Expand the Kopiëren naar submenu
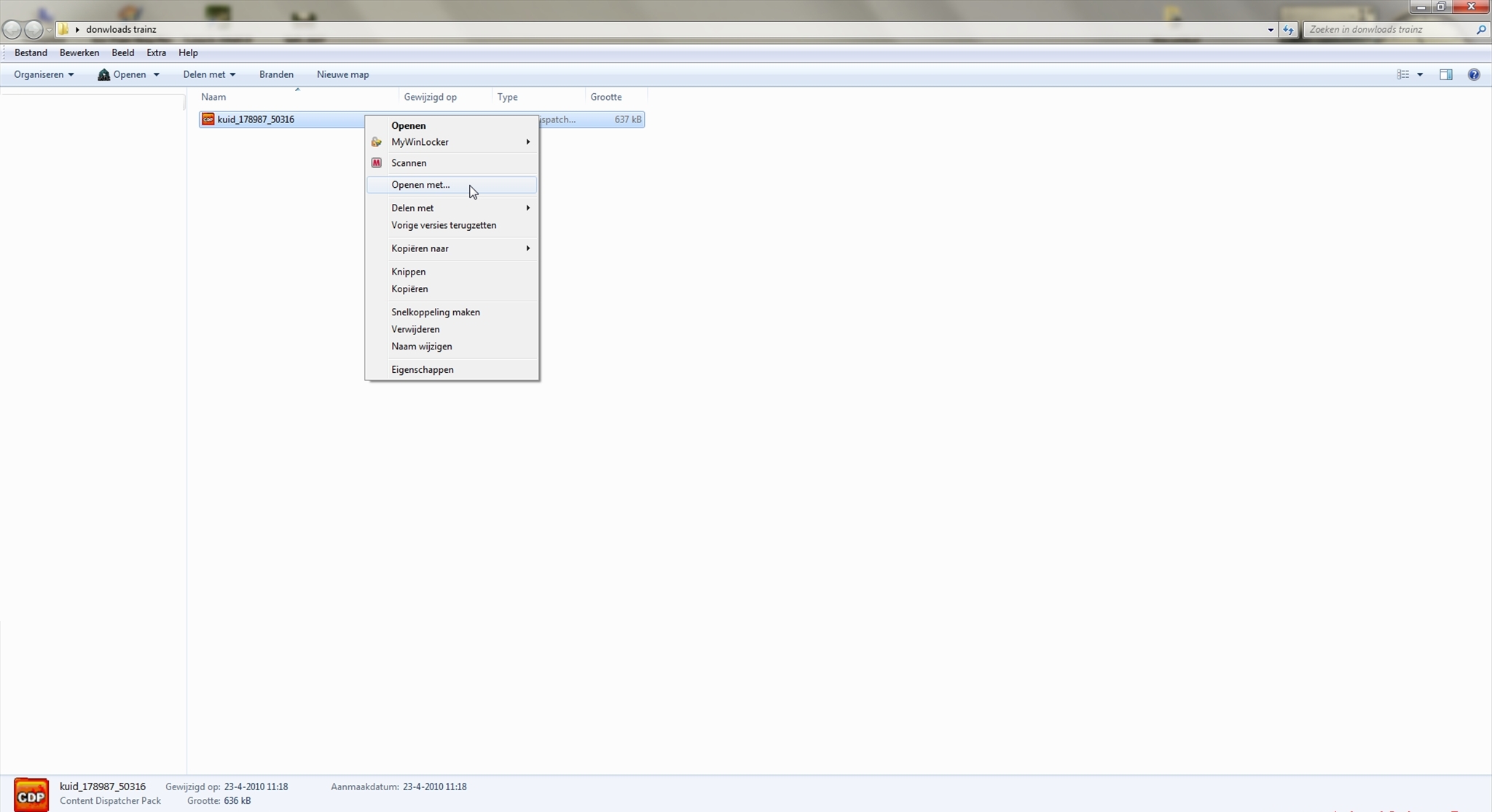Viewport: 1492px width, 812px height. tap(528, 248)
